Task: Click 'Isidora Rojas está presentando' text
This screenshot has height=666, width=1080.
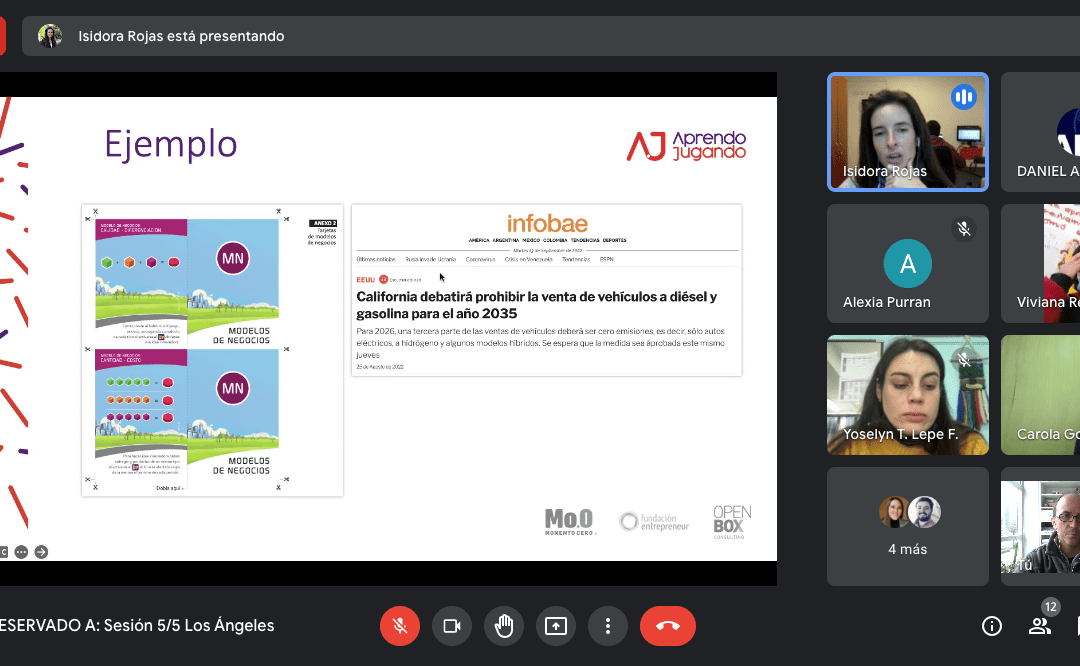Action: point(181,36)
